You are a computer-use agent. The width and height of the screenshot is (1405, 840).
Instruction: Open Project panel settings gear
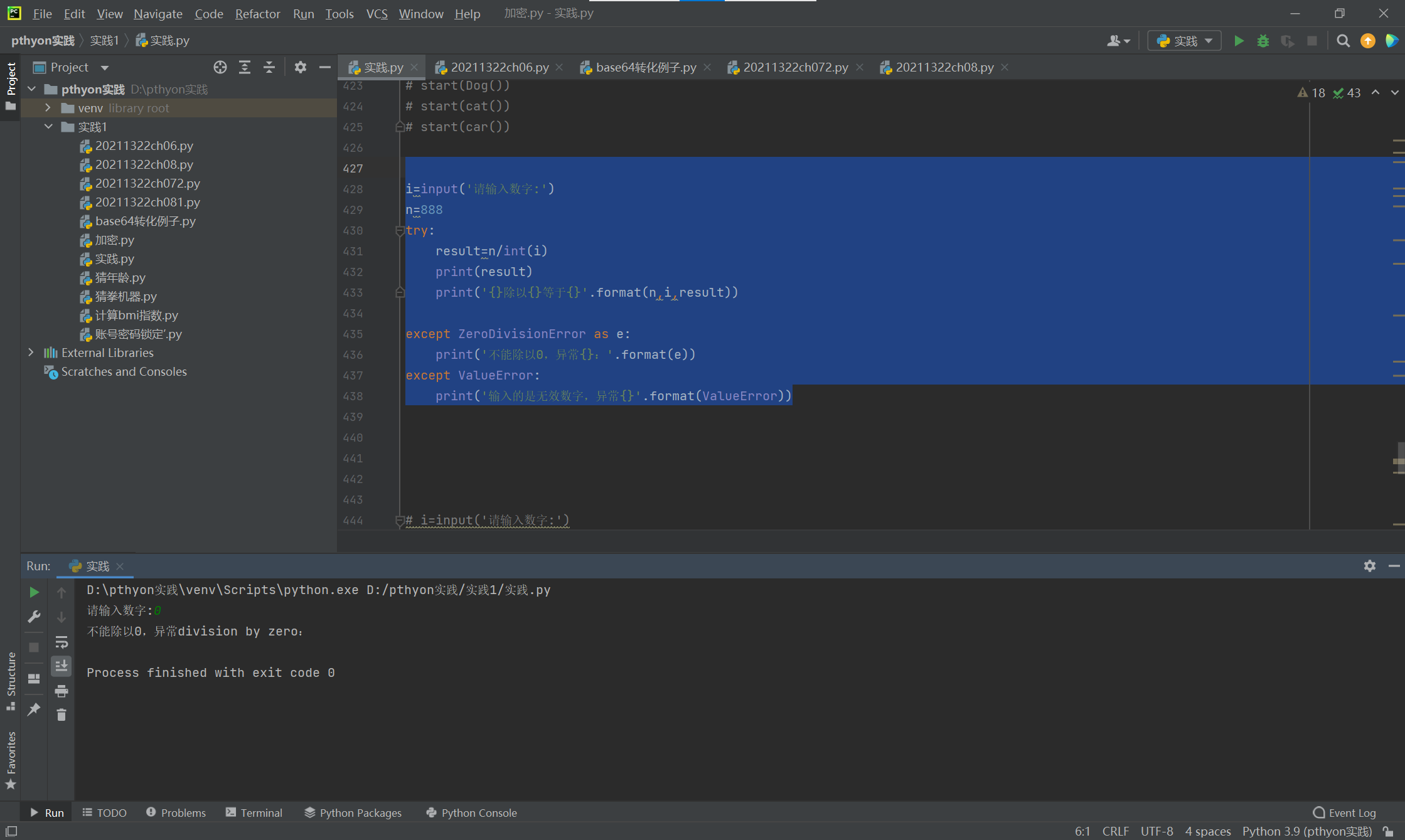point(301,67)
